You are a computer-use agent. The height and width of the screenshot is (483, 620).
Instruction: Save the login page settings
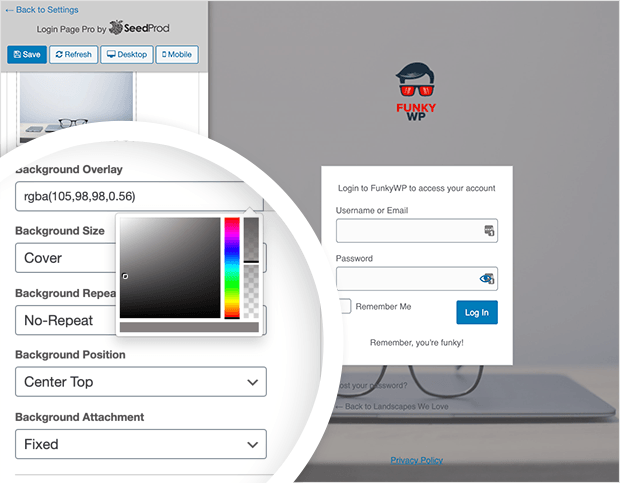[27, 55]
